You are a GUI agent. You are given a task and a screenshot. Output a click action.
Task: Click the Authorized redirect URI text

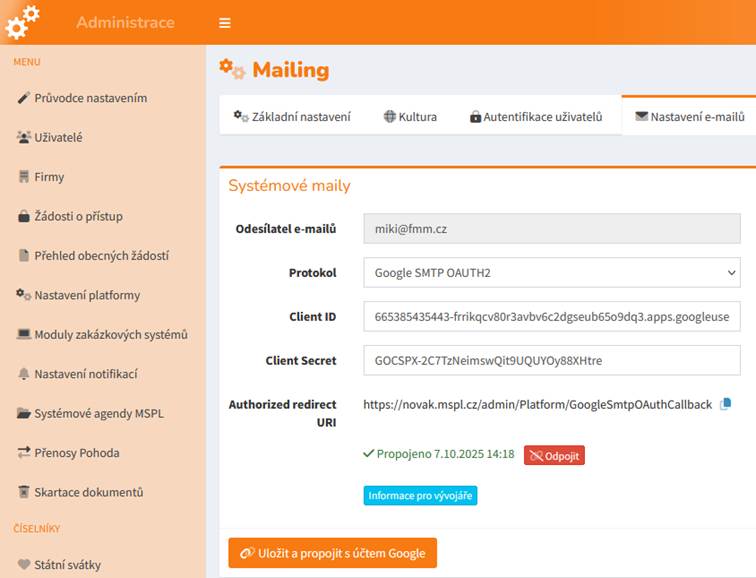point(538,404)
